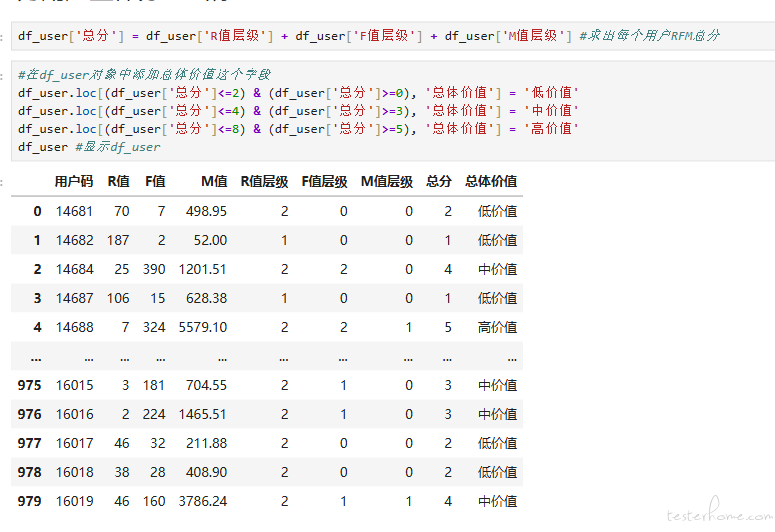Click the last code line 'df_user #显示df_user'
This screenshot has width=775, height=532.
[89, 147]
